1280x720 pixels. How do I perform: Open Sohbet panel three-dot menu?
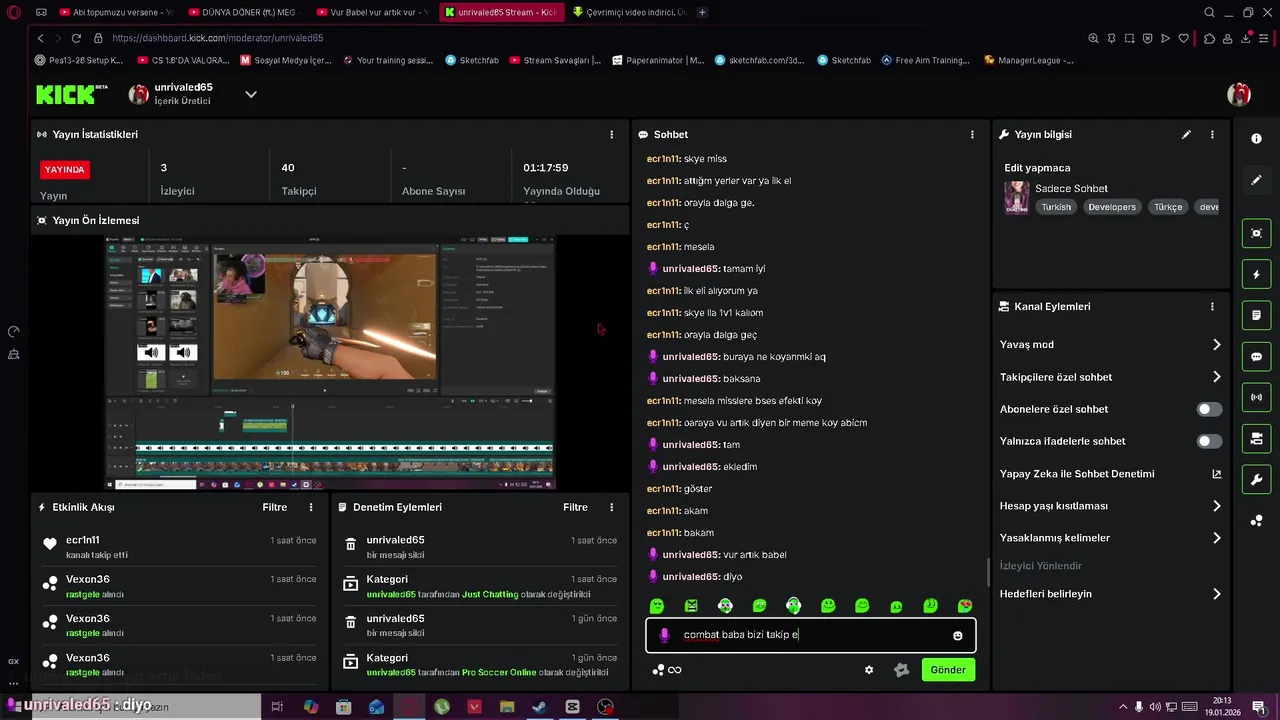972,134
